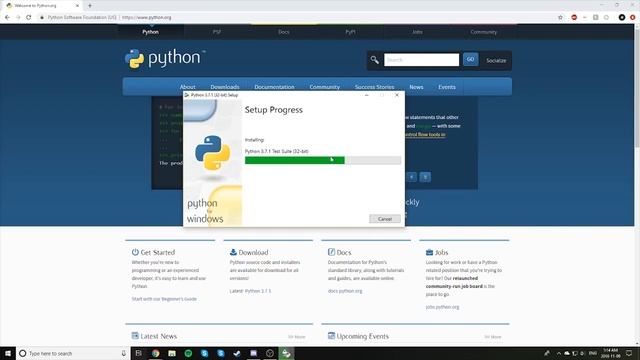Click the GO search button
The image size is (640, 360).
(x=470, y=60)
